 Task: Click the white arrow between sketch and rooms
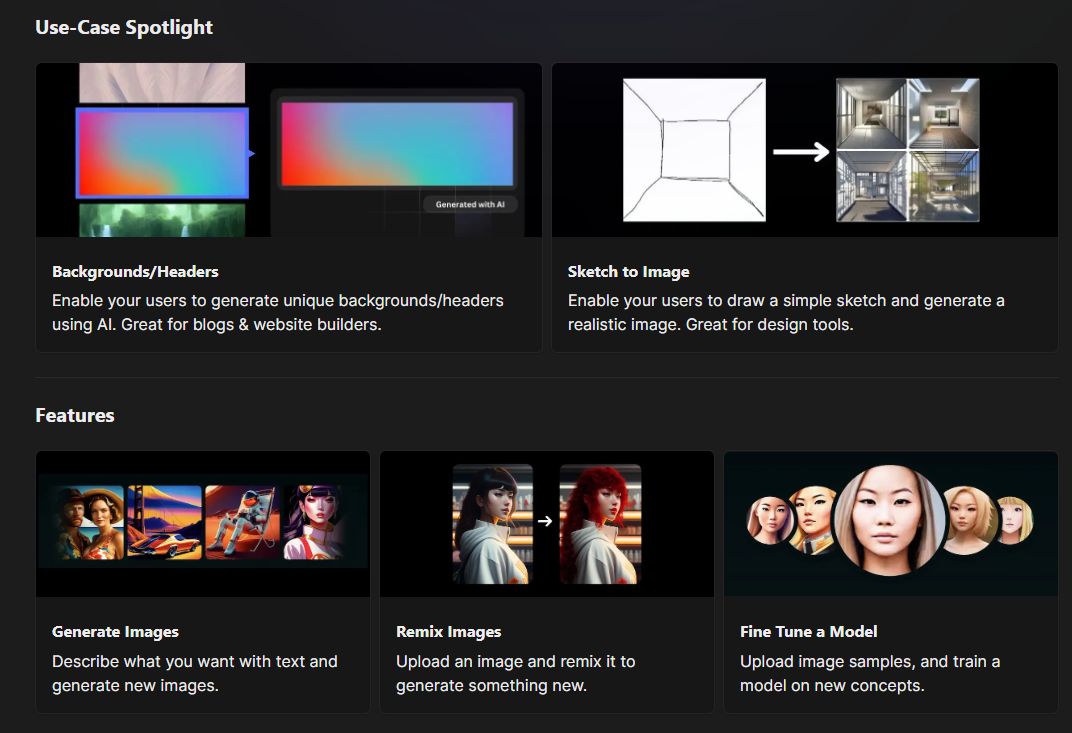(801, 152)
